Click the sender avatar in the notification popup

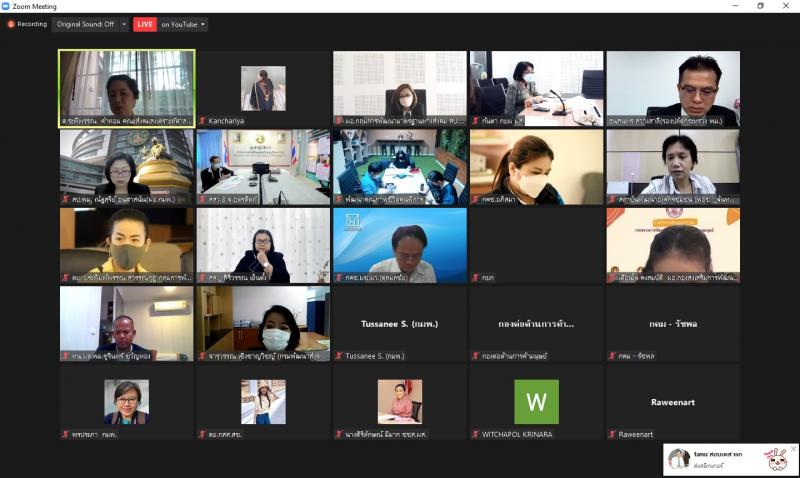pos(679,459)
